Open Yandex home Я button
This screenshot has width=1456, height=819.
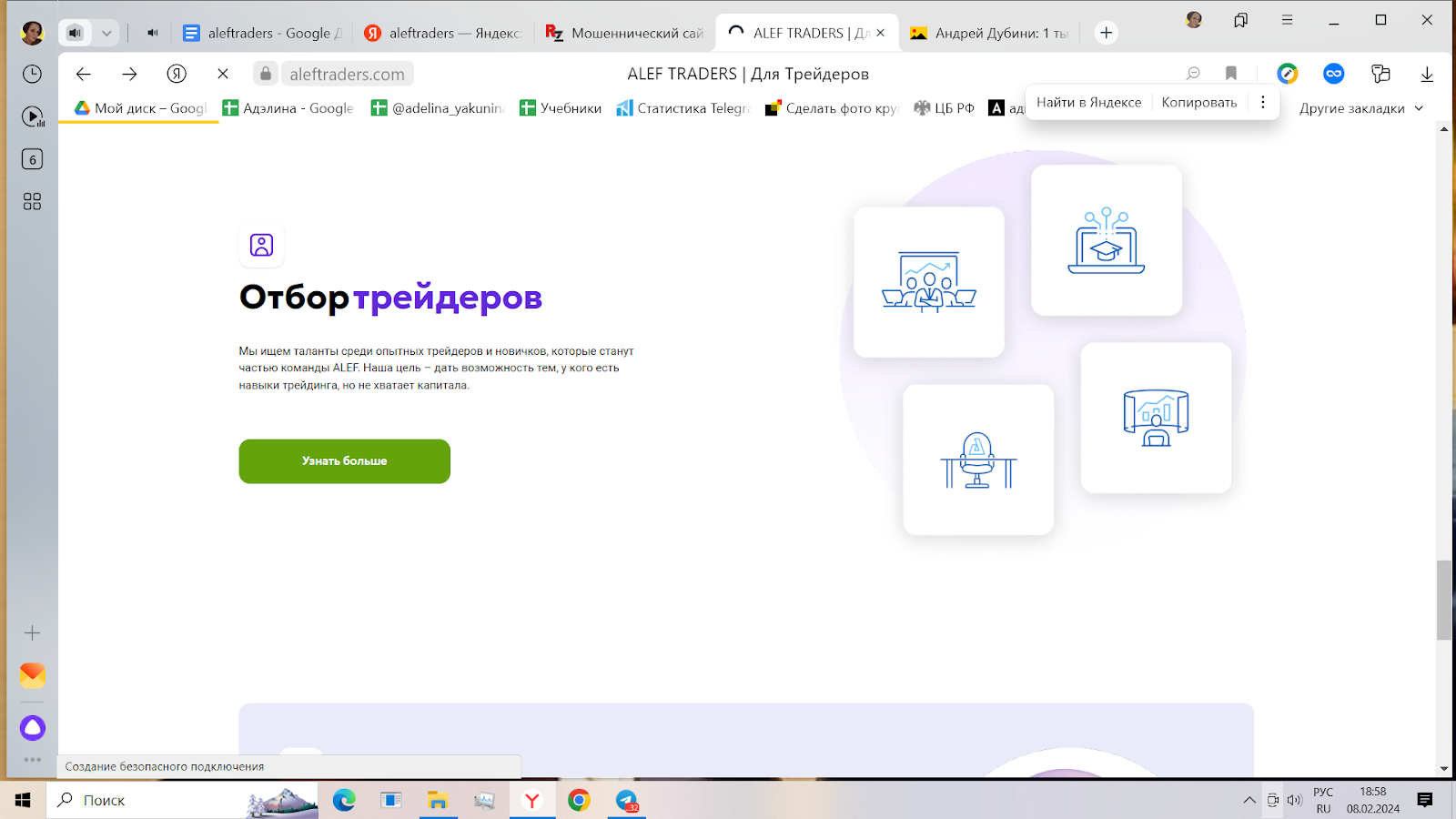(177, 74)
